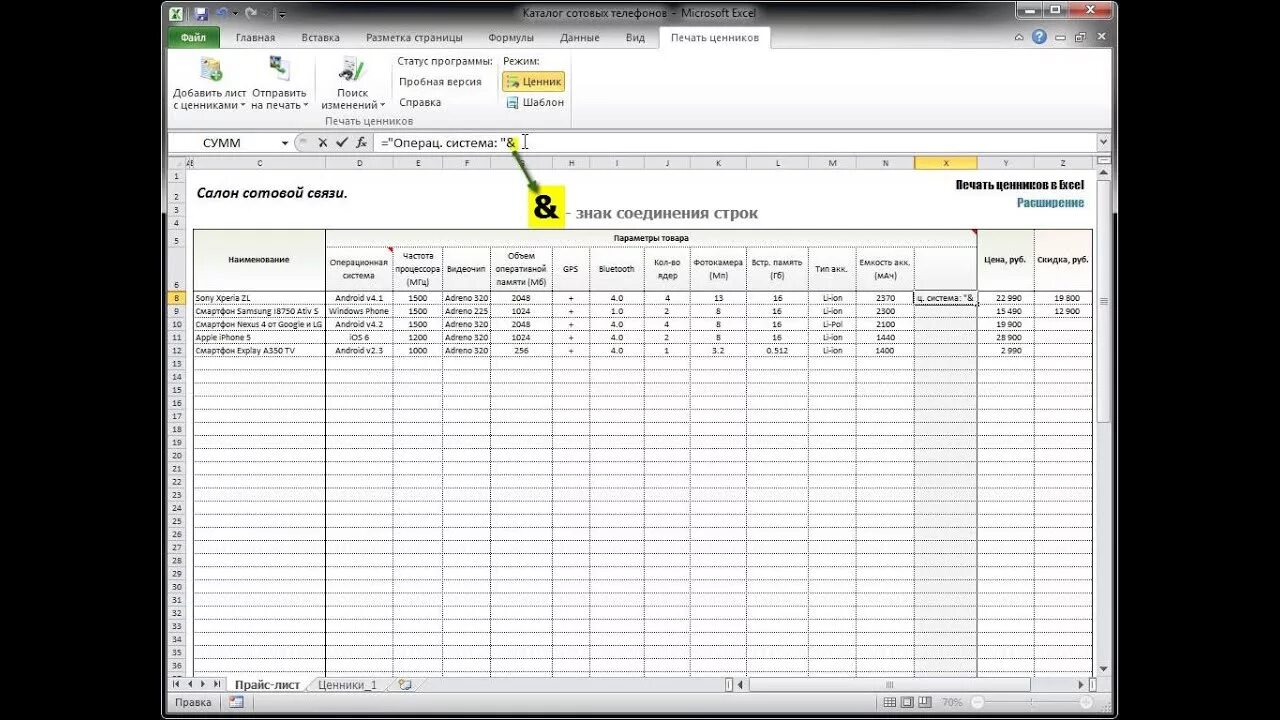This screenshot has width=1280, height=720.
Task: Click inside the formula bar input
Action: (735, 143)
